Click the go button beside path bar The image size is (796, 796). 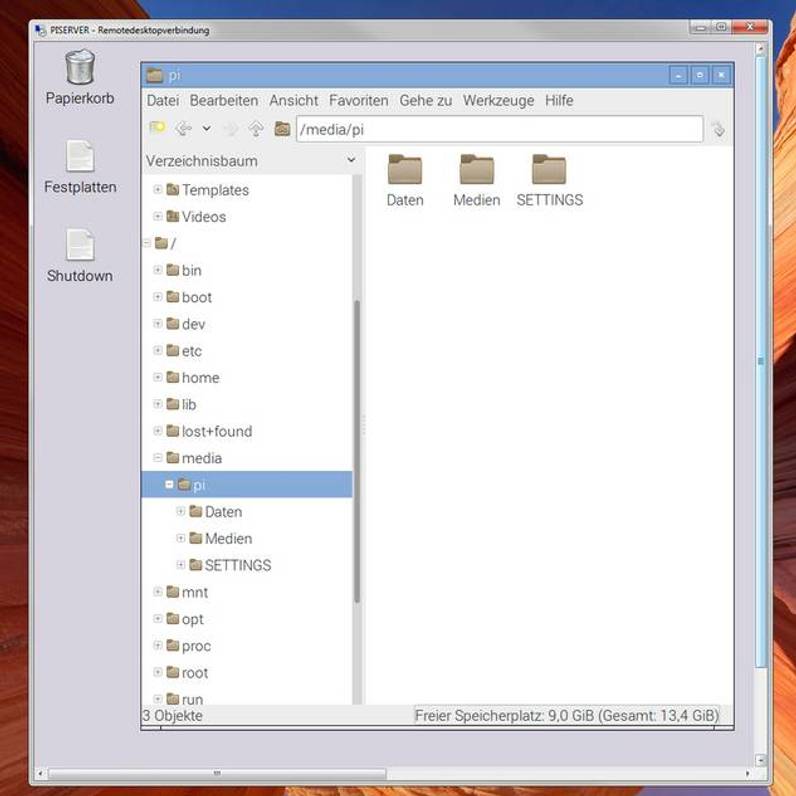point(717,129)
